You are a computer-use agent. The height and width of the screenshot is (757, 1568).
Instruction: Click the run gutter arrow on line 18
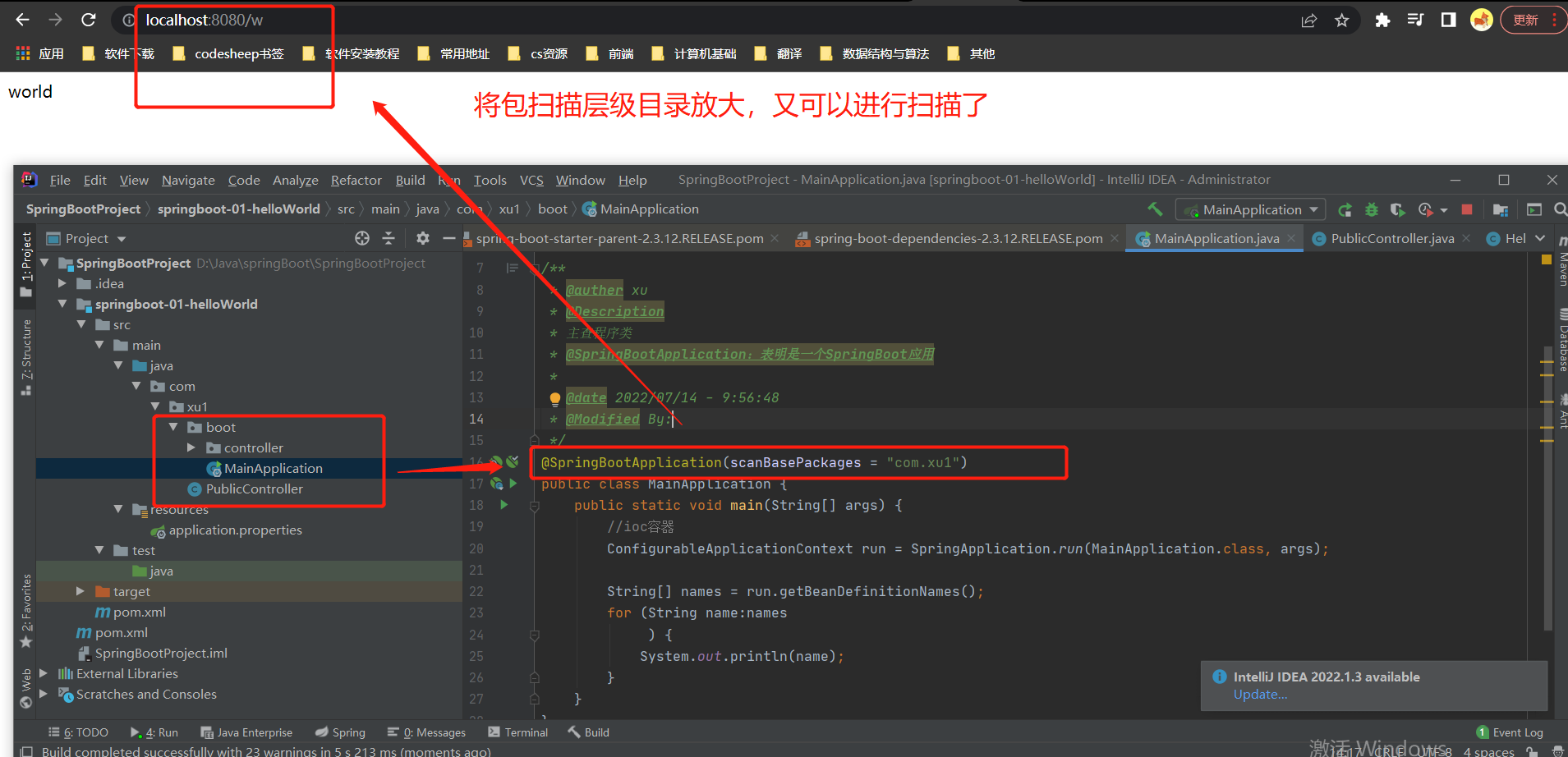[x=504, y=505]
